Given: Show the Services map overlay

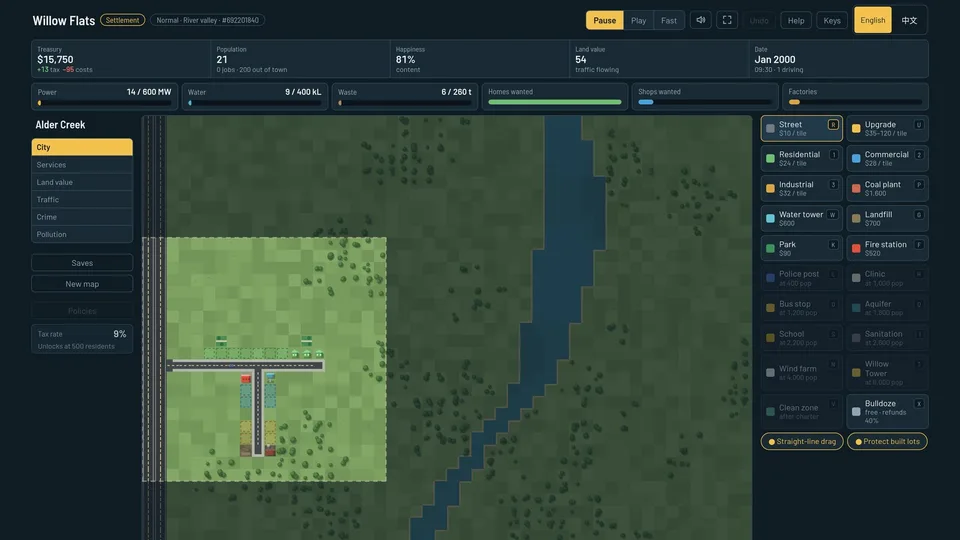Looking at the screenshot, I should pyautogui.click(x=82, y=165).
